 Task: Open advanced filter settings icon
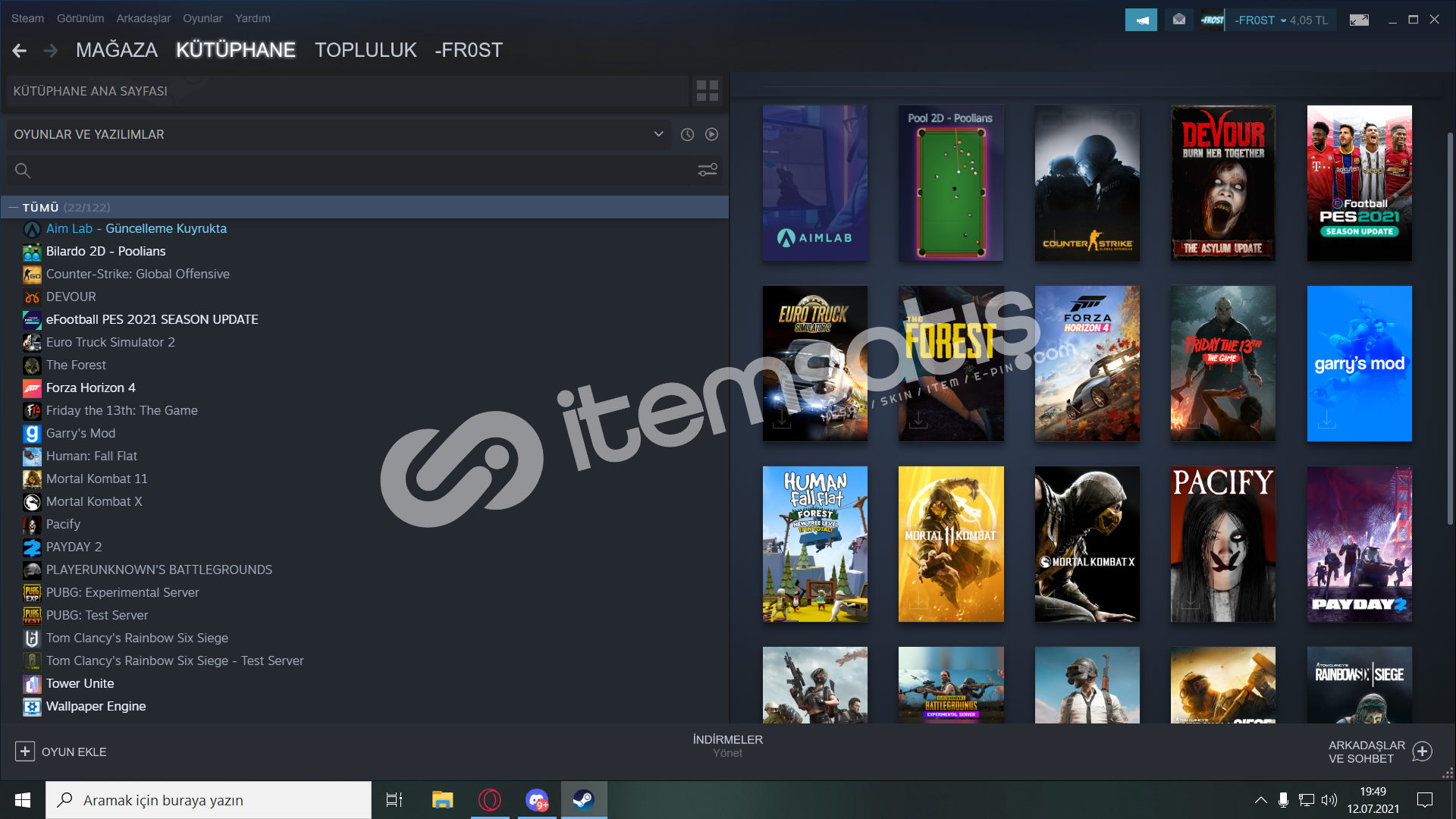(707, 171)
